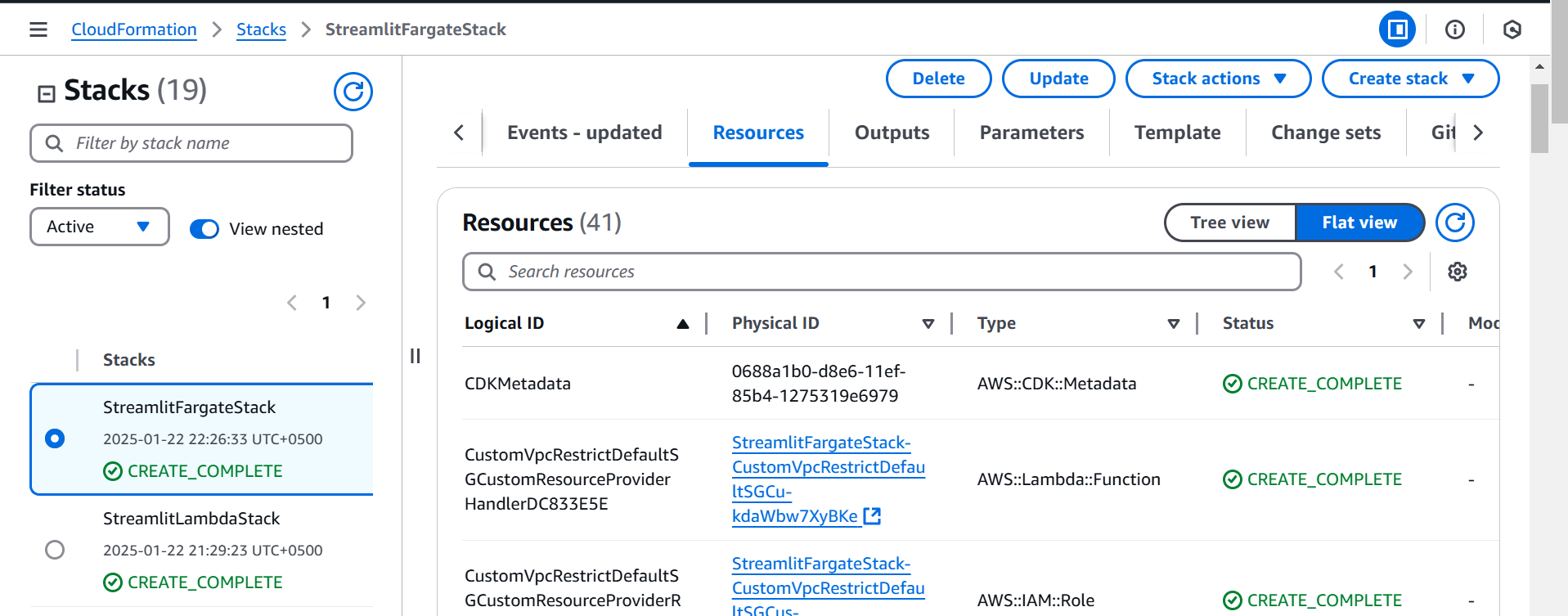Open the Parameters tab
This screenshot has height=616, width=1568.
click(1032, 133)
